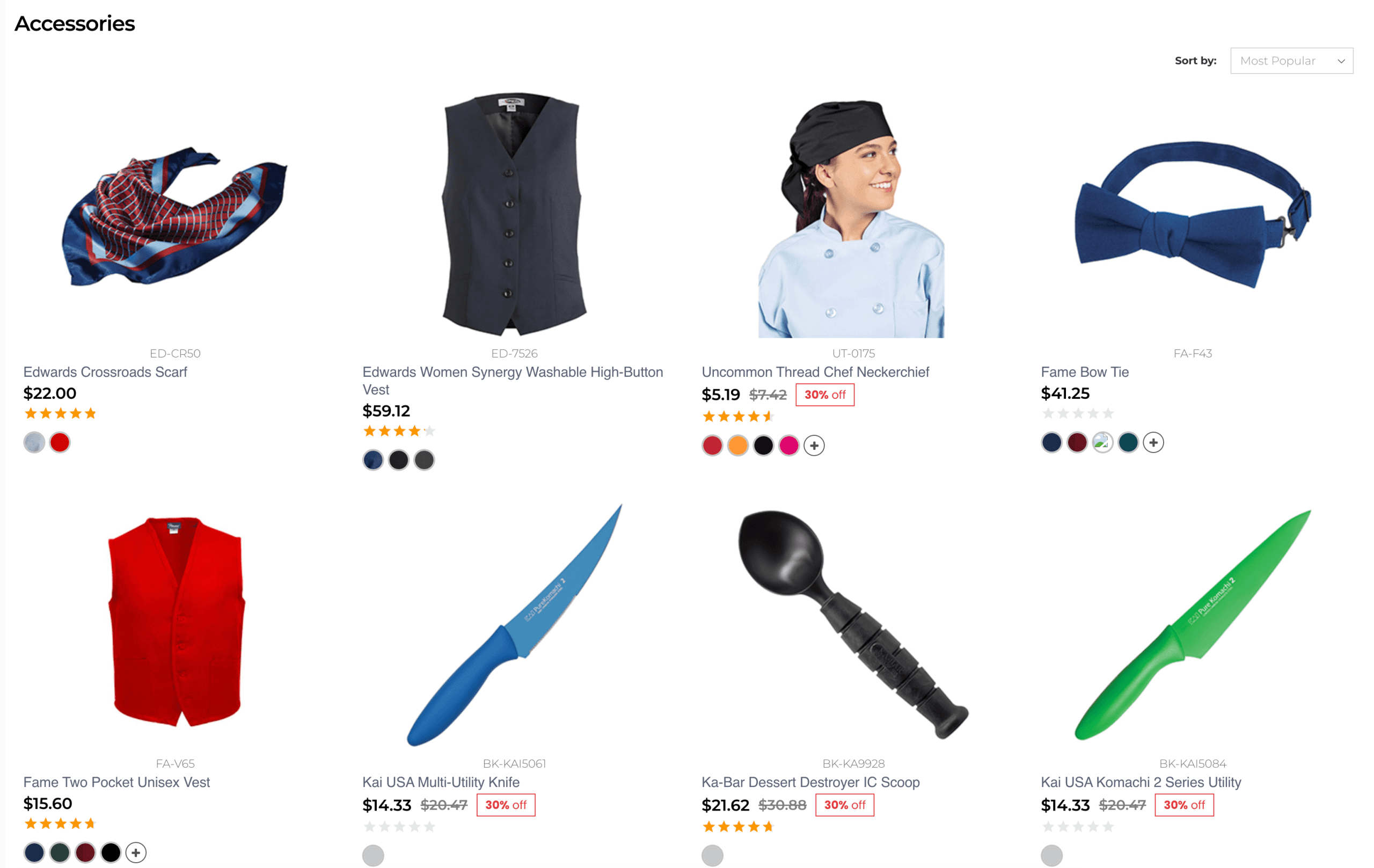The image size is (1374, 868).
Task: Select orange swatch for Chef Neckerchief
Action: click(738, 445)
